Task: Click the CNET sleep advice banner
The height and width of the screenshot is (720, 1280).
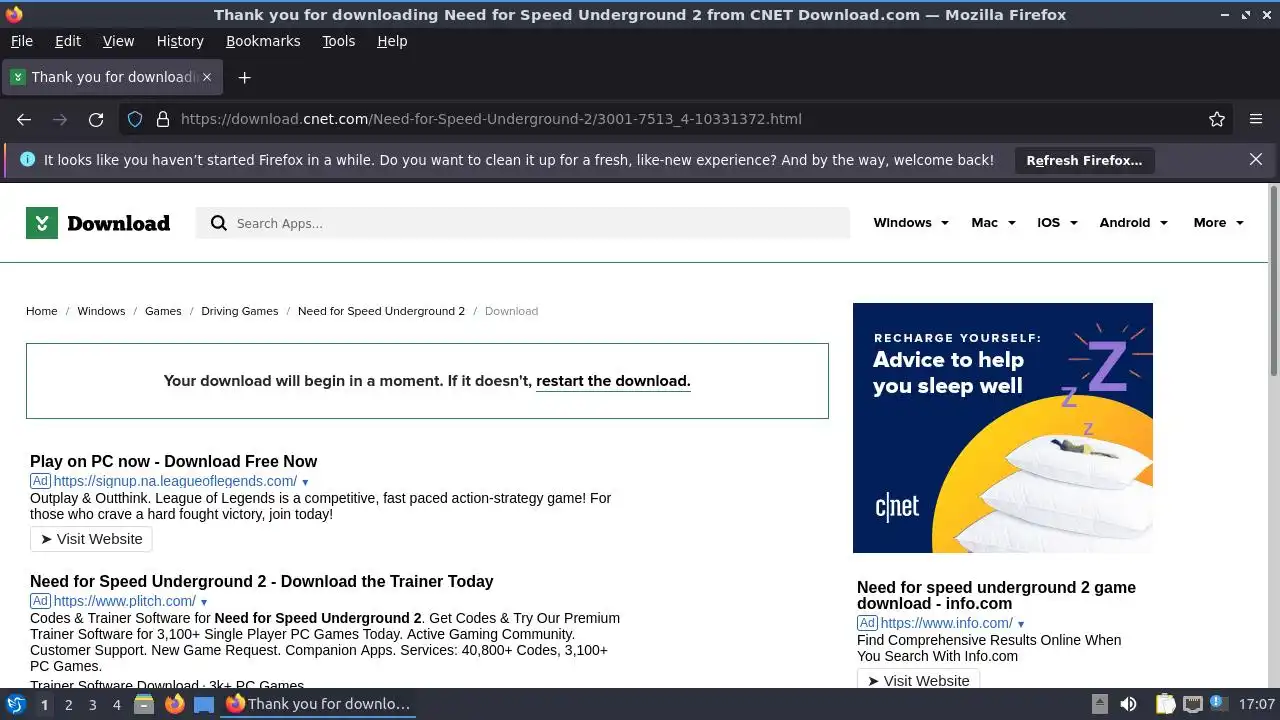Action: tap(1003, 428)
